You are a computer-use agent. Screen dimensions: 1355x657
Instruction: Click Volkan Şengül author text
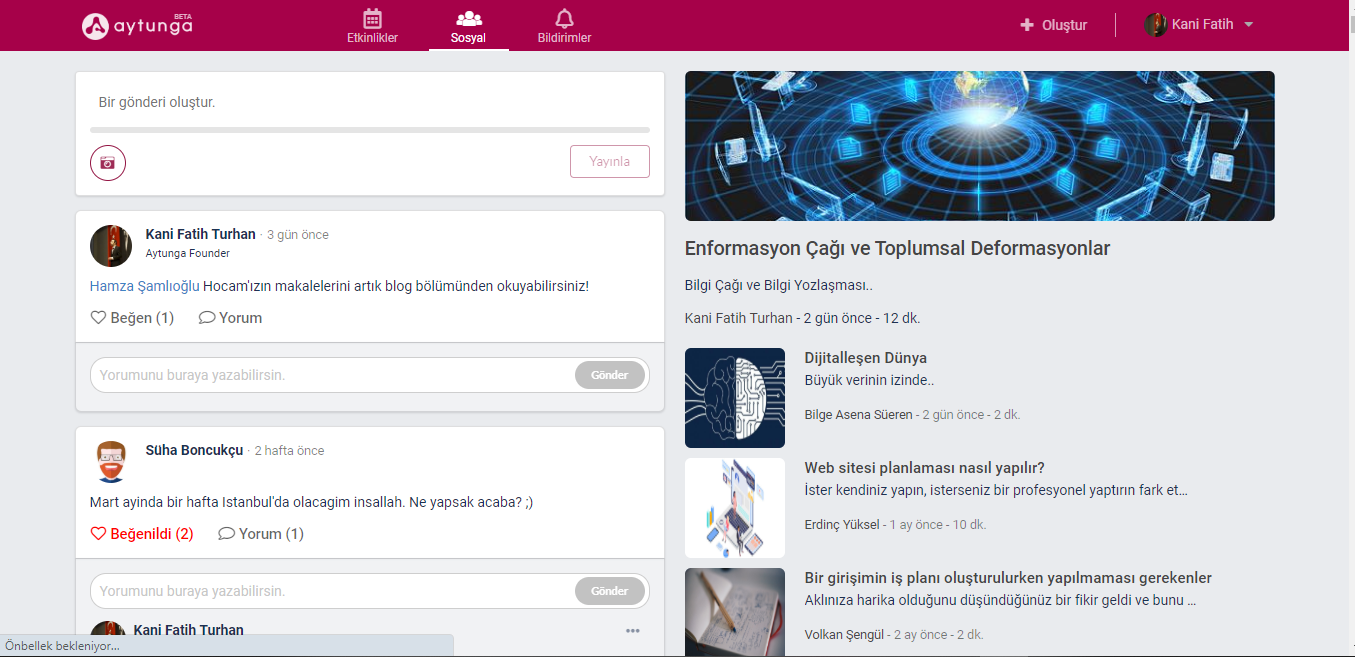[x=845, y=634]
